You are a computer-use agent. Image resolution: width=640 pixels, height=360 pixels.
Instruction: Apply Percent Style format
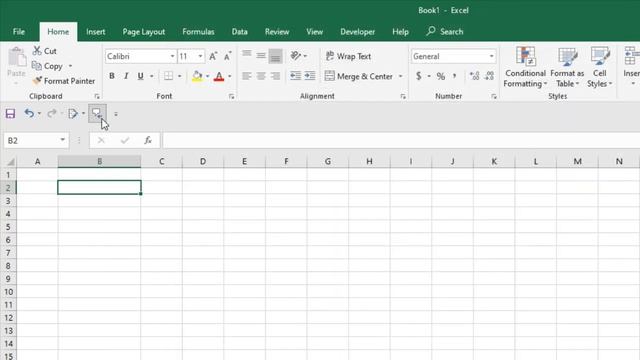(441, 76)
